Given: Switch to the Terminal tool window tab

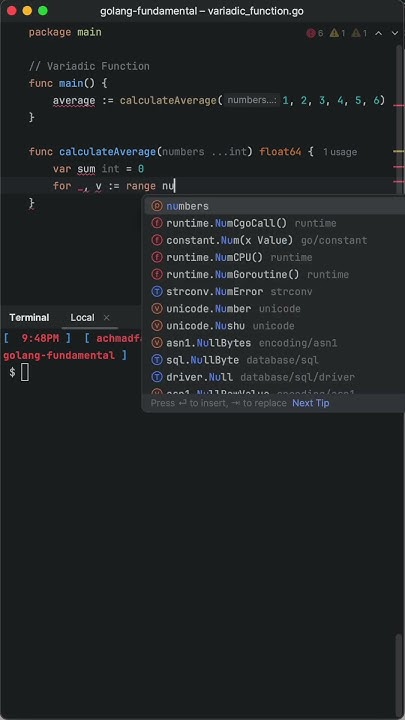Looking at the screenshot, I should point(29,318).
